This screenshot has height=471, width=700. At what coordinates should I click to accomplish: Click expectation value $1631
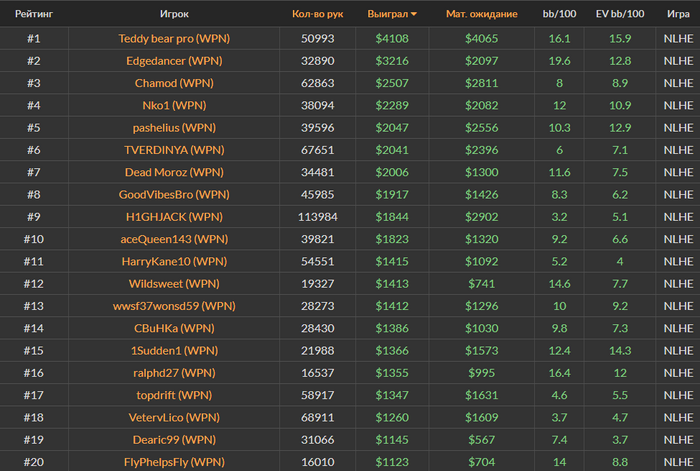tap(482, 396)
